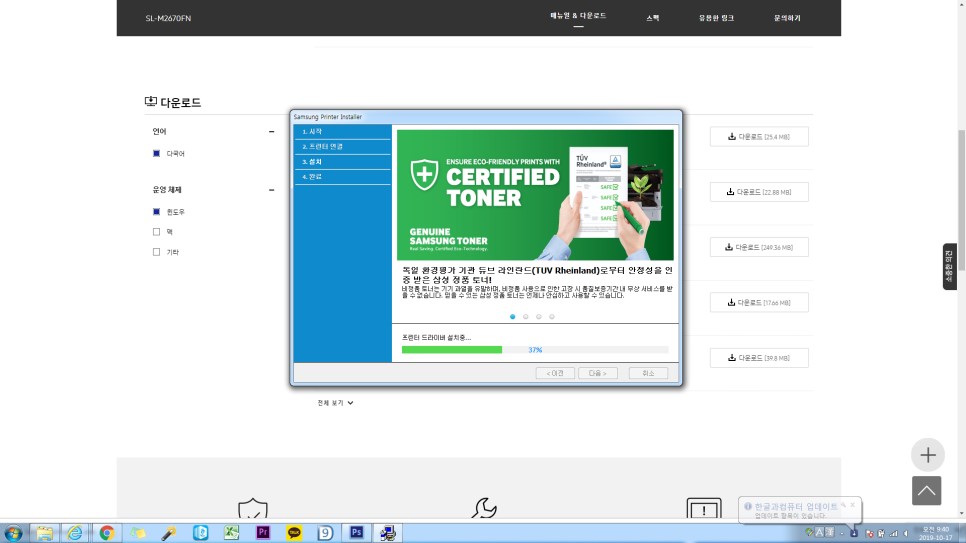The image size is (966, 543).
Task: Click the download icon for the 25.4 MB file
Action: tap(731, 136)
